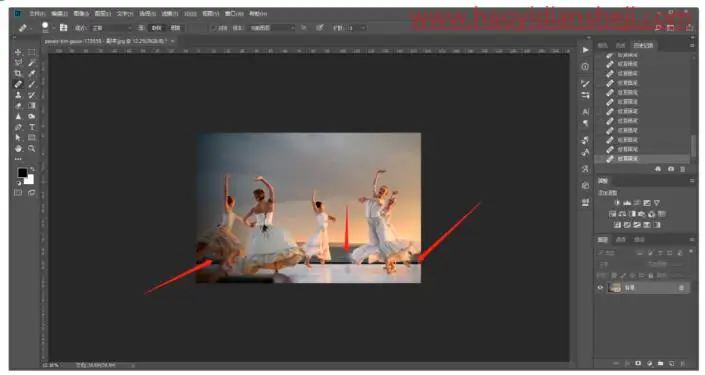
Task: Select the Clone Stamp tool
Action: [x=18, y=95]
